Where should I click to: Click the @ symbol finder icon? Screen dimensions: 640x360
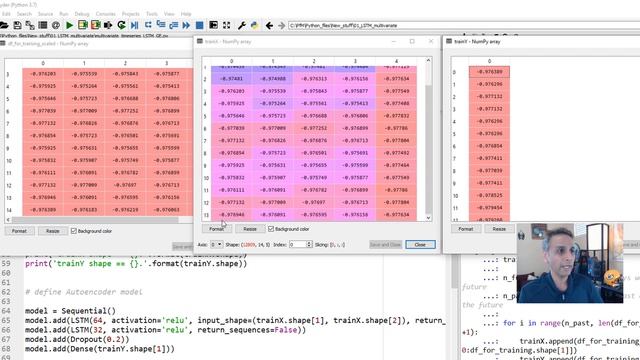click(56, 25)
